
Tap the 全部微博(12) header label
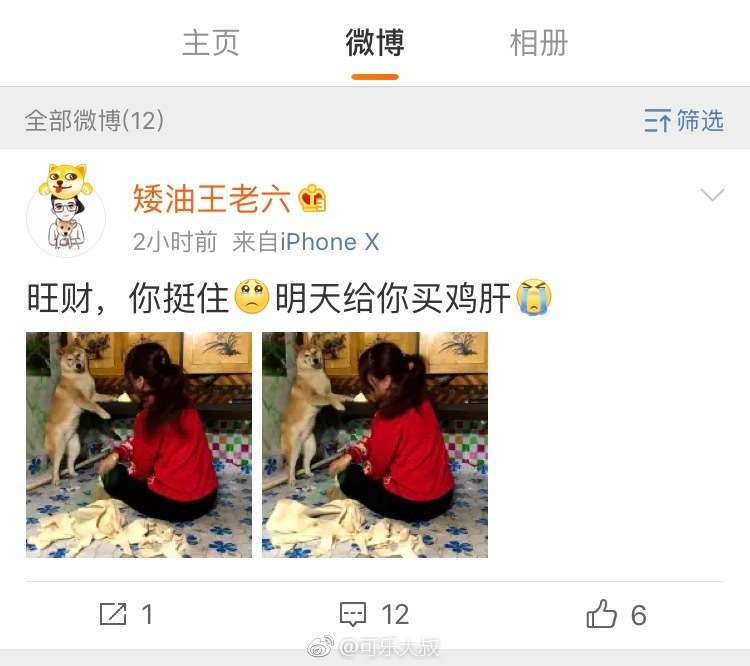(94, 120)
